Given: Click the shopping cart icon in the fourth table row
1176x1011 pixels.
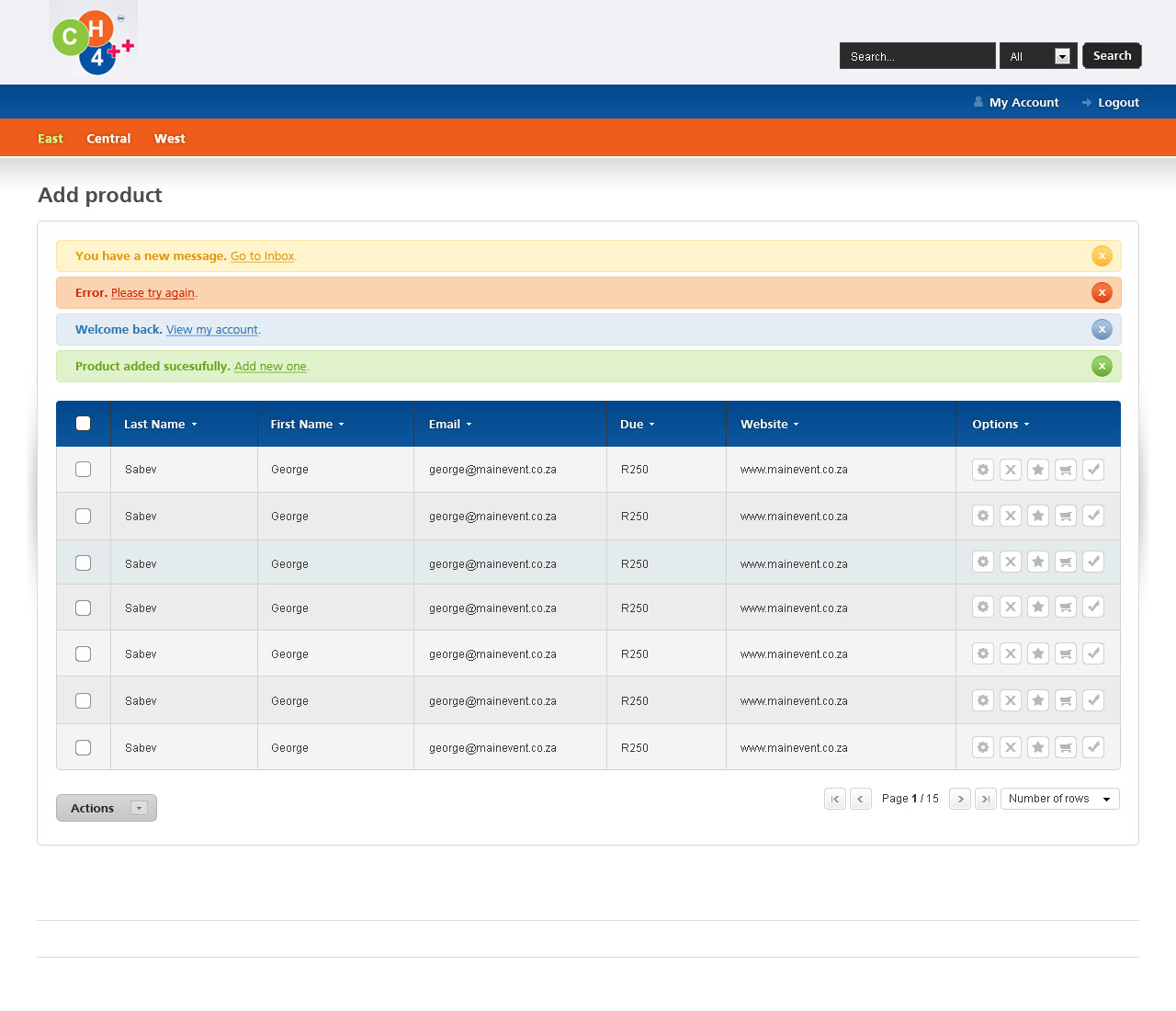Looking at the screenshot, I should tap(1066, 608).
